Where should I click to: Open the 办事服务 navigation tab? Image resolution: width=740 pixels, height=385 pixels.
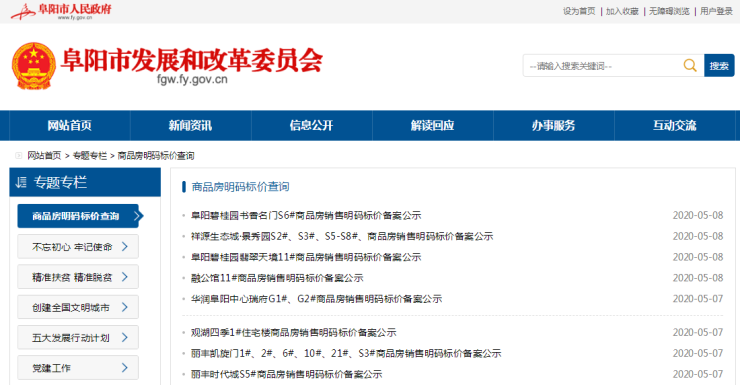(x=554, y=126)
